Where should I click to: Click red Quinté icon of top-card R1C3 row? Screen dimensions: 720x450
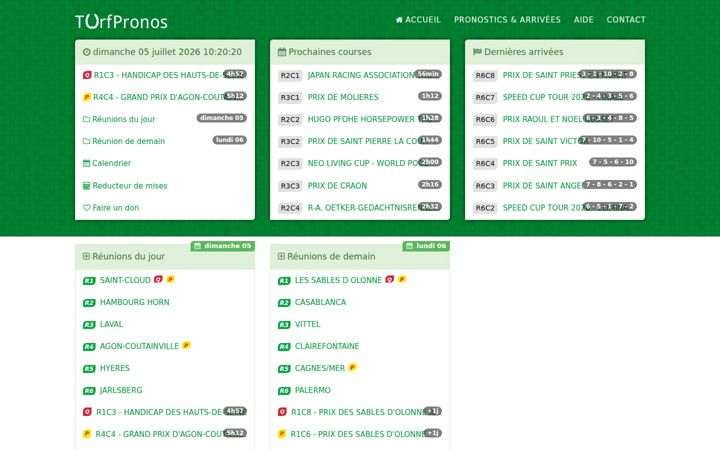pyautogui.click(x=87, y=75)
